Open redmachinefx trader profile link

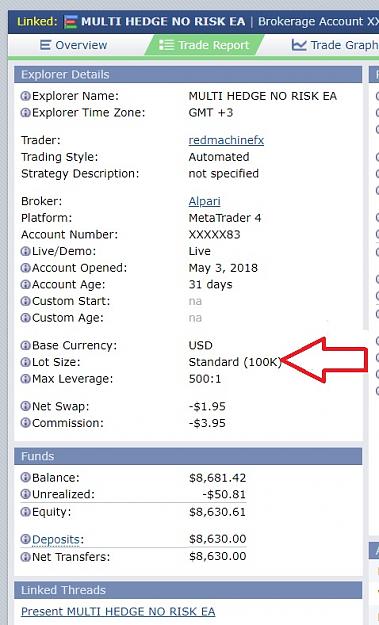pyautogui.click(x=226, y=140)
